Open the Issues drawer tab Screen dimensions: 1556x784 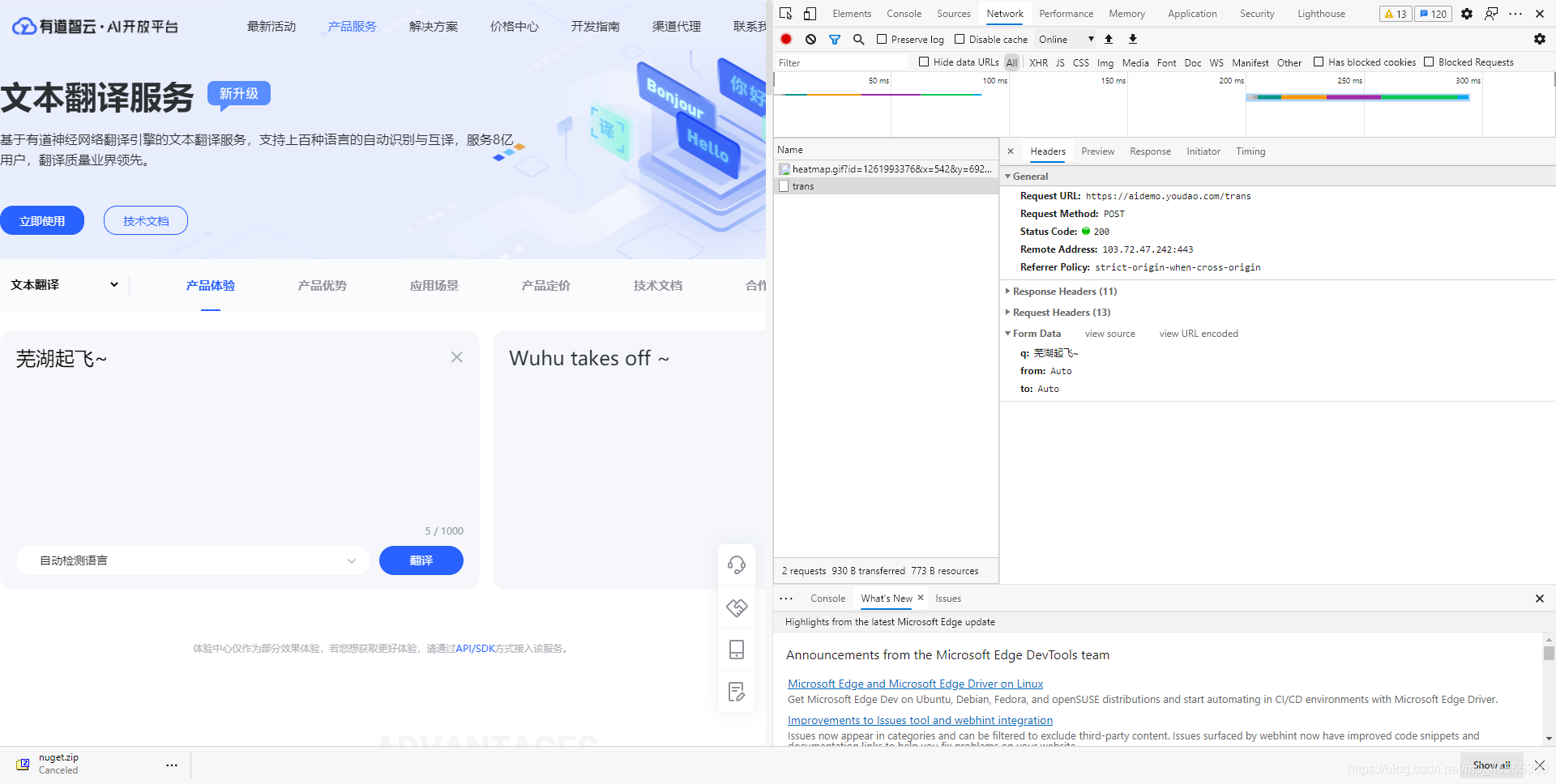(948, 599)
